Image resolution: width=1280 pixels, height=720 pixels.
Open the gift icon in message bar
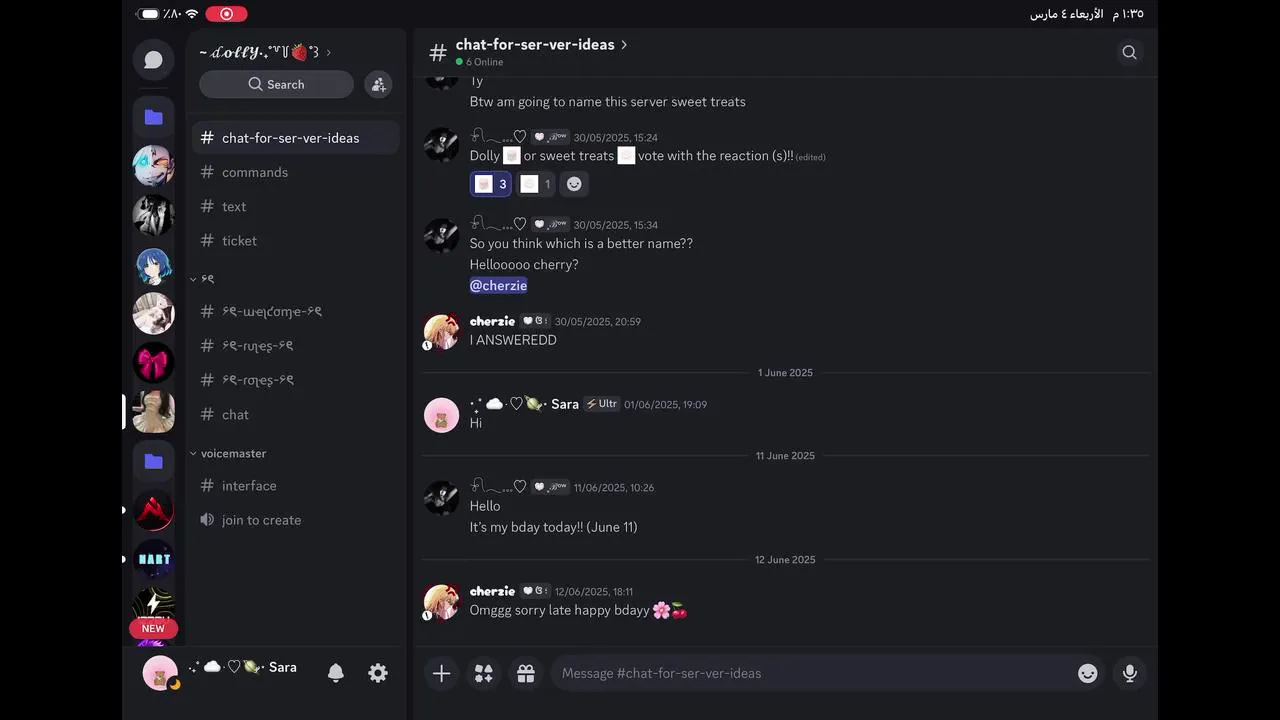point(526,673)
